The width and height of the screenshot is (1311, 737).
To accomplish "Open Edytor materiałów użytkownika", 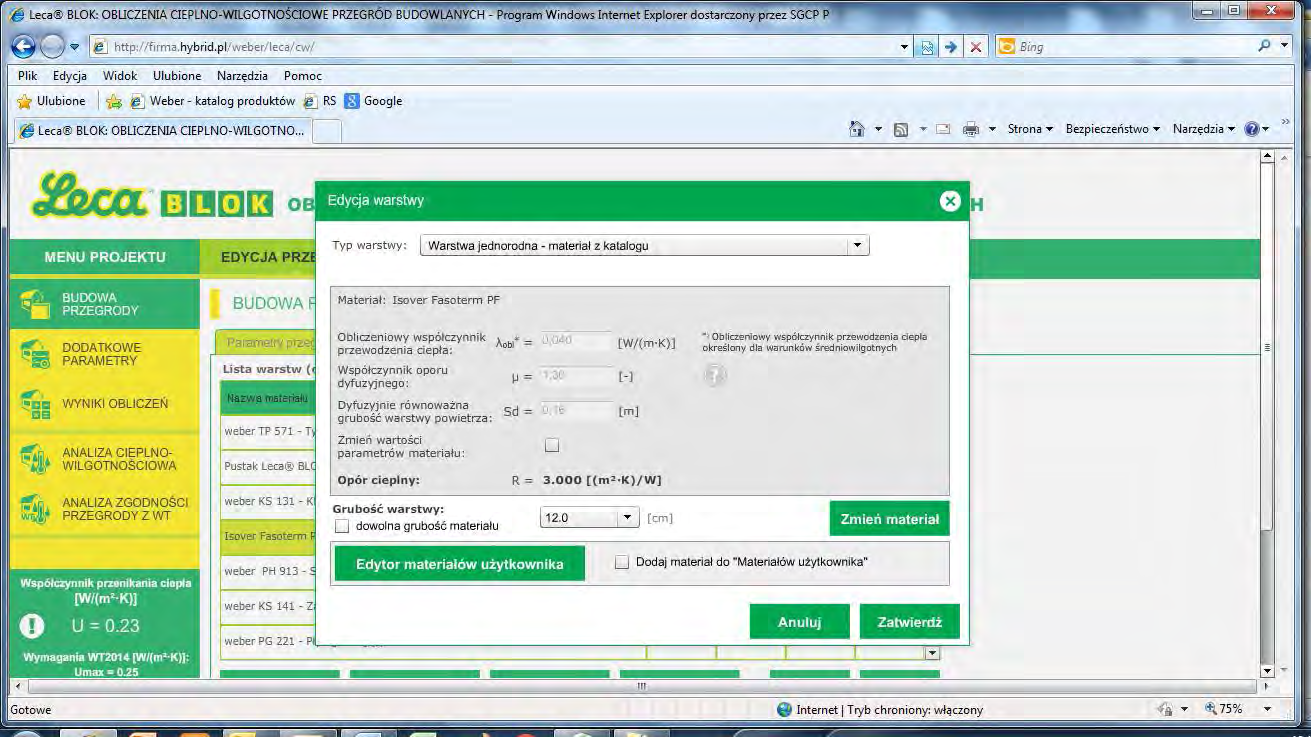I will 459,564.
